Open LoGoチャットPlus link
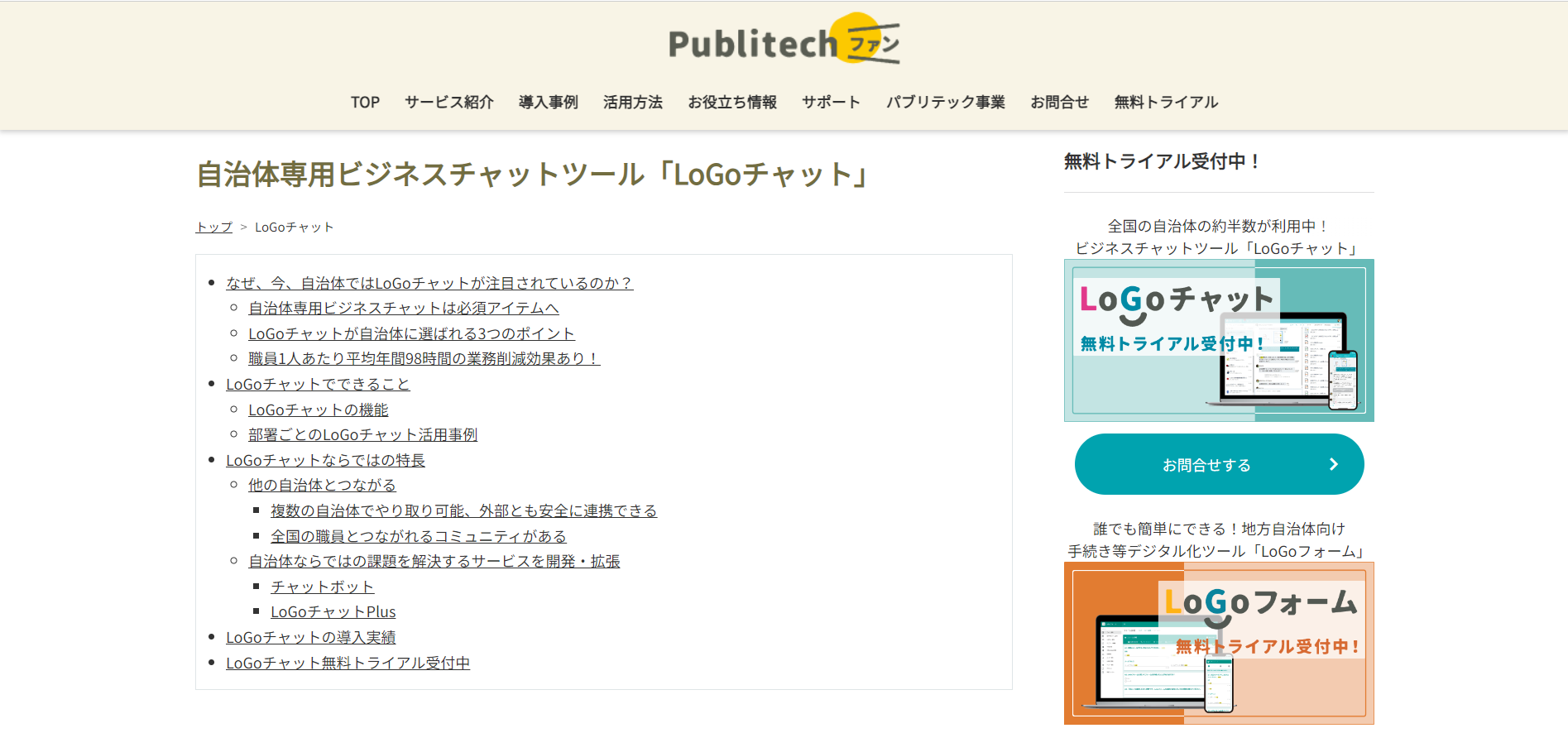The width and height of the screenshot is (1568, 733). click(x=333, y=611)
